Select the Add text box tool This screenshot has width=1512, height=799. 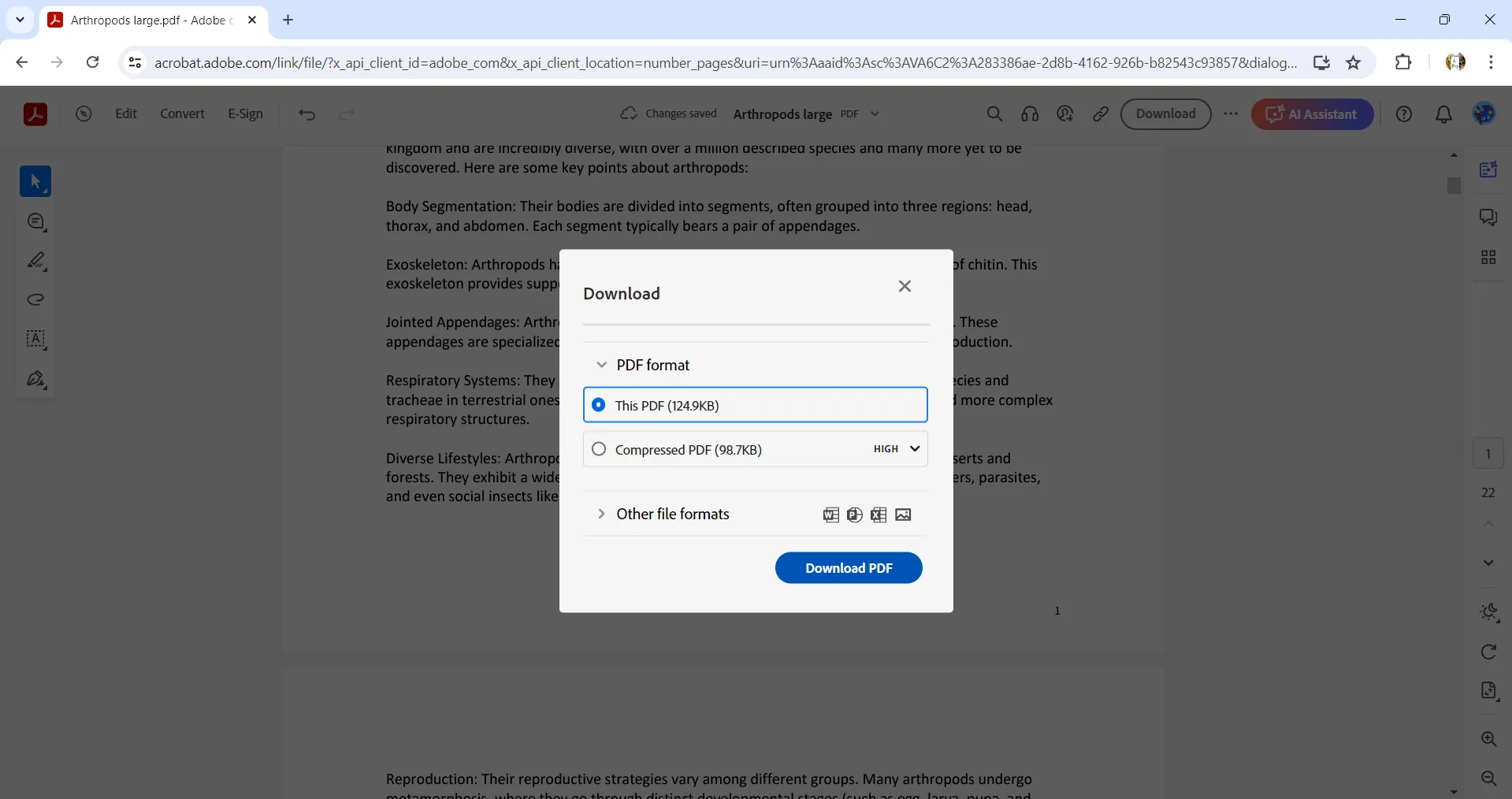pos(35,340)
